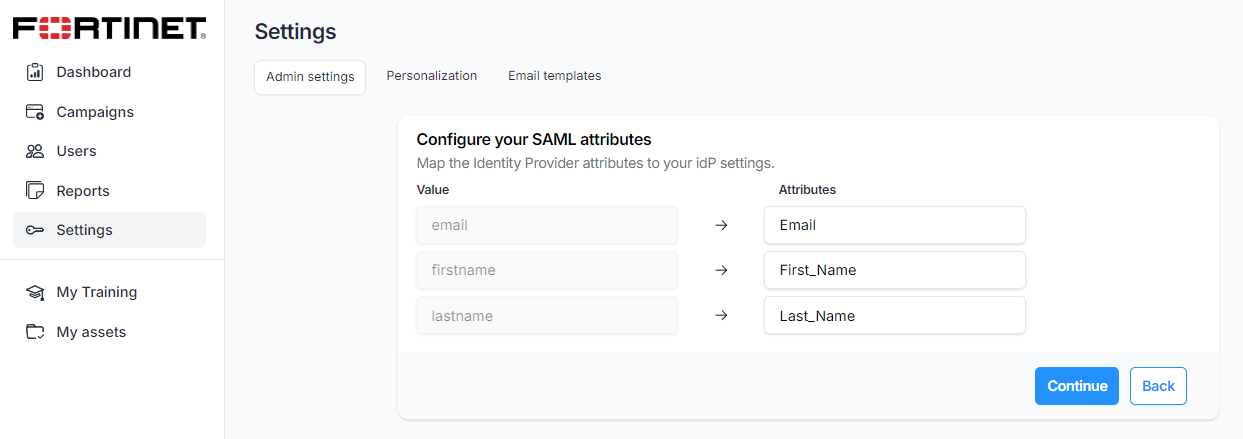1243x439 pixels.
Task: Click the Back button
Action: tap(1158, 386)
